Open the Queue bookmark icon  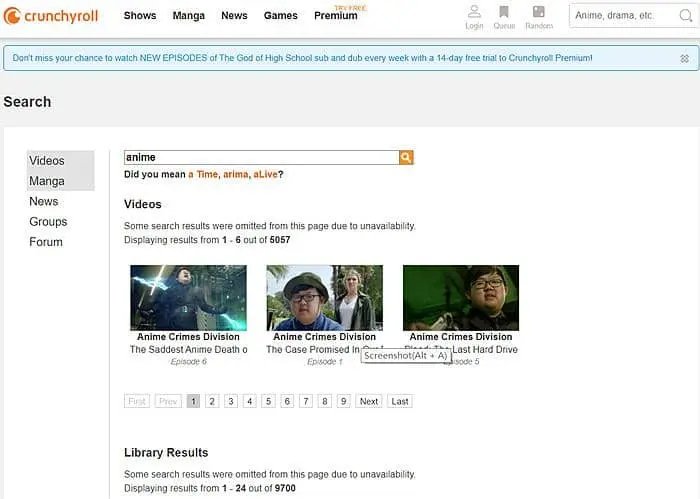pyautogui.click(x=504, y=17)
